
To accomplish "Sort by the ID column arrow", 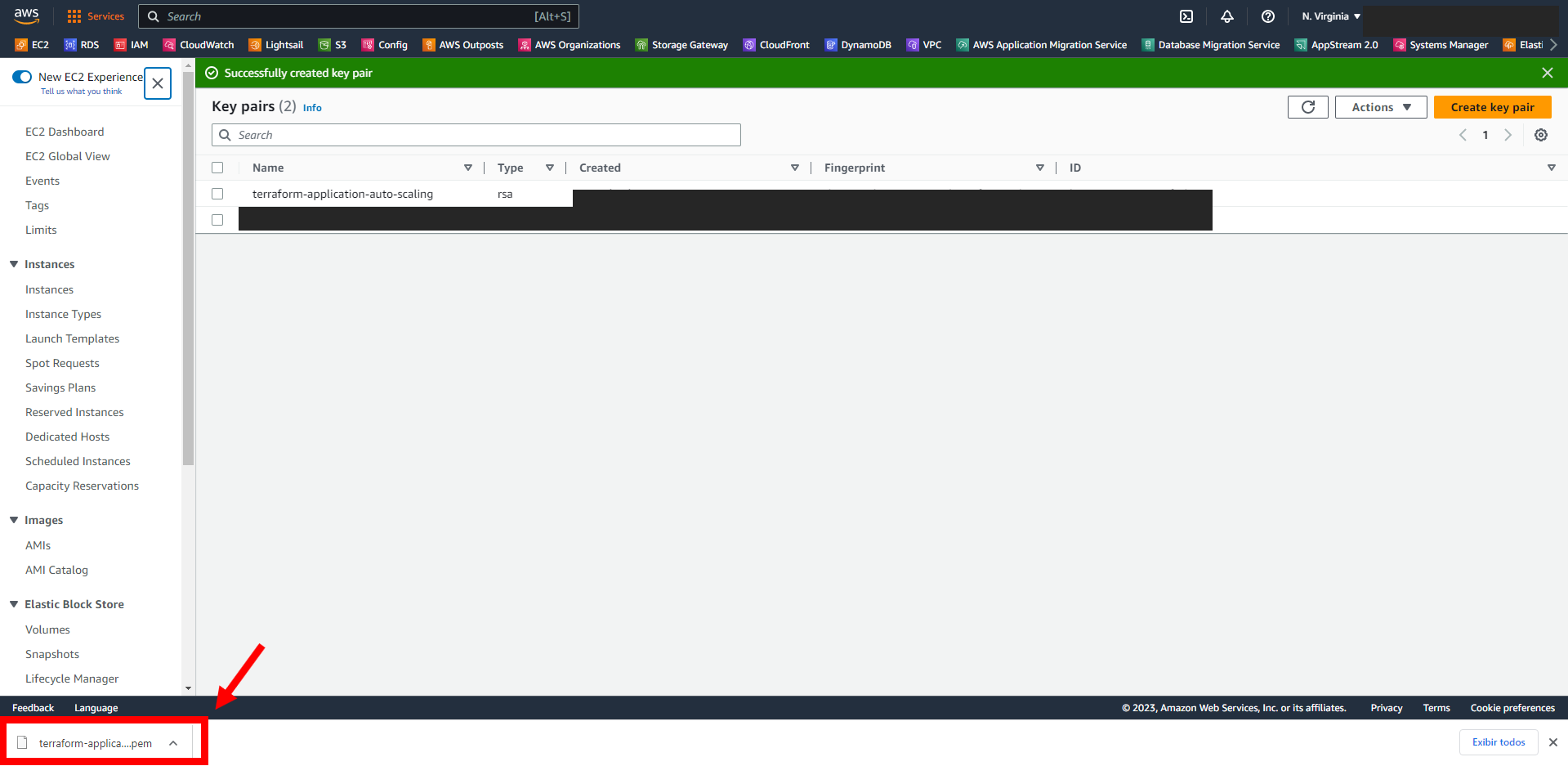I will (x=1552, y=168).
